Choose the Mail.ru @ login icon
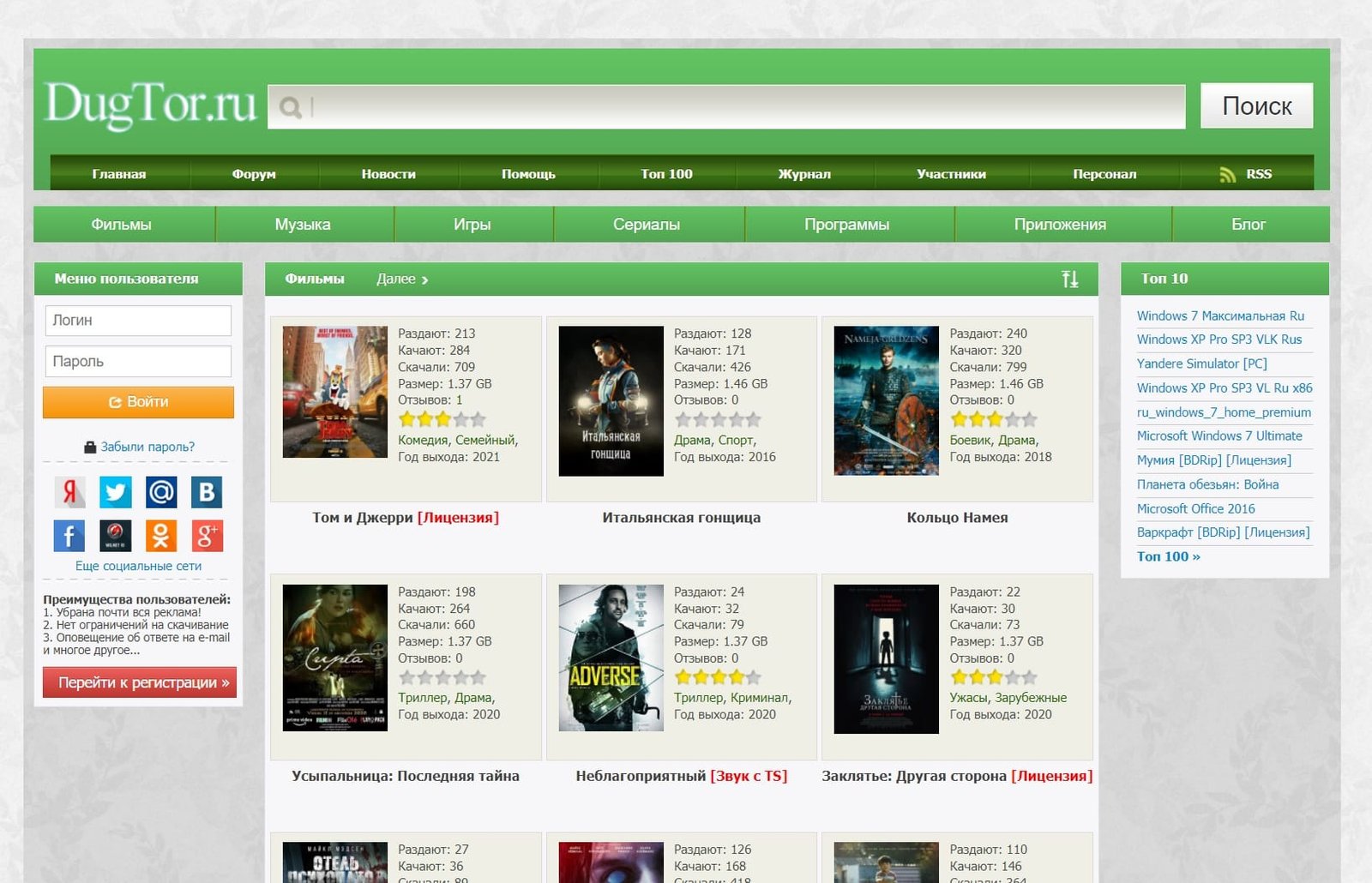This screenshot has height=883, width=1372. [x=161, y=492]
